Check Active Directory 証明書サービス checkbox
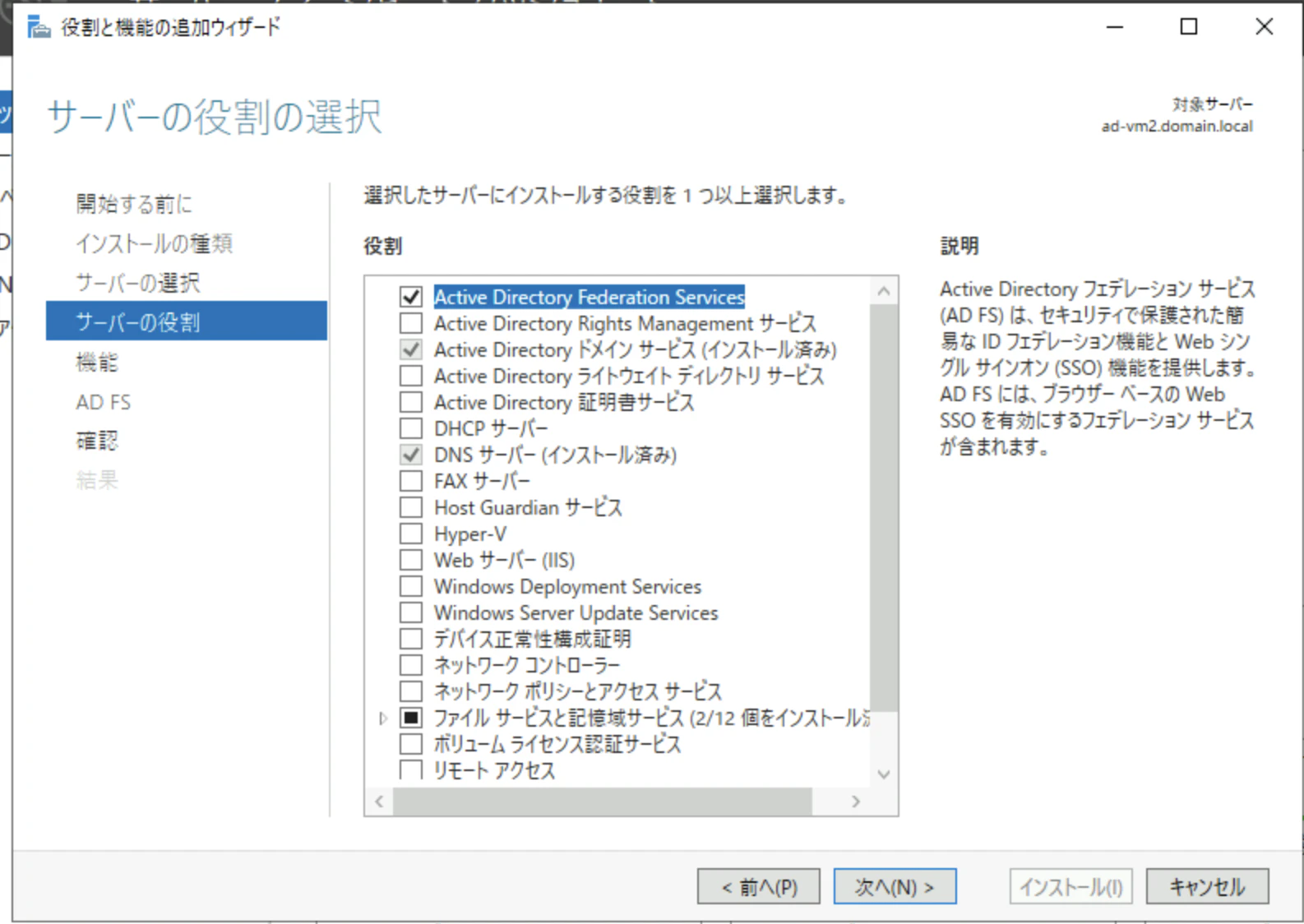This screenshot has width=1304, height=924. (411, 402)
